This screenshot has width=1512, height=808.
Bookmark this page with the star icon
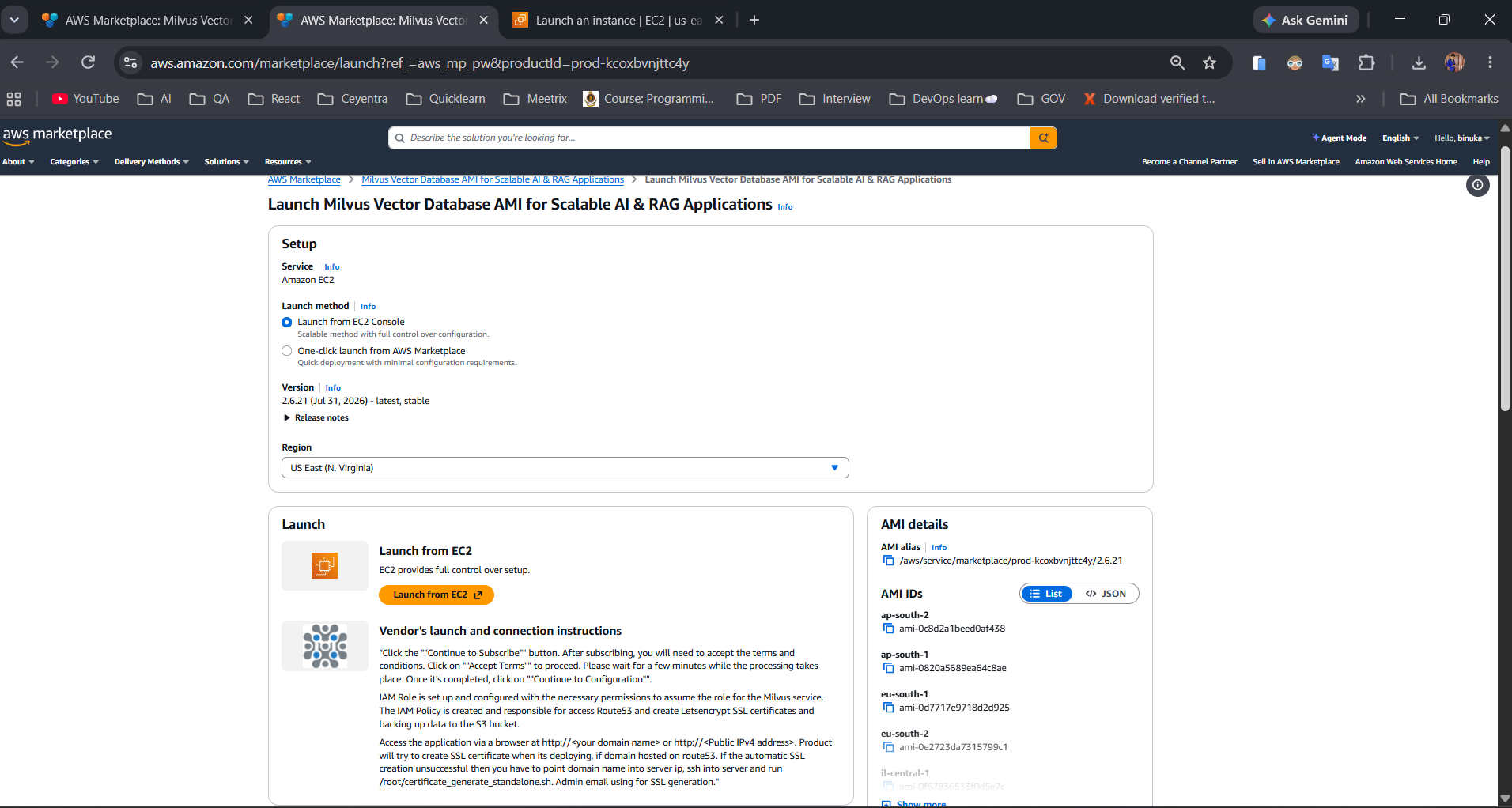[x=1209, y=62]
